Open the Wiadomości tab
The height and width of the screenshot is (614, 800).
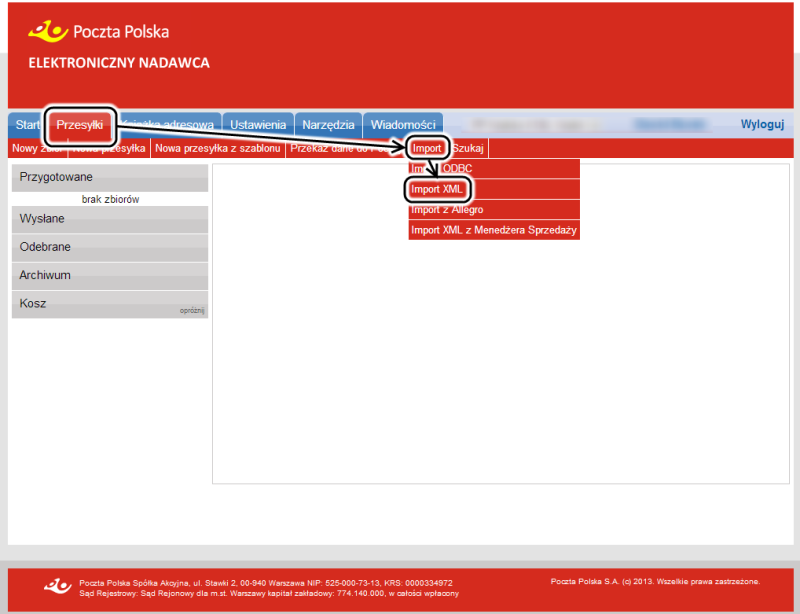tap(403, 125)
